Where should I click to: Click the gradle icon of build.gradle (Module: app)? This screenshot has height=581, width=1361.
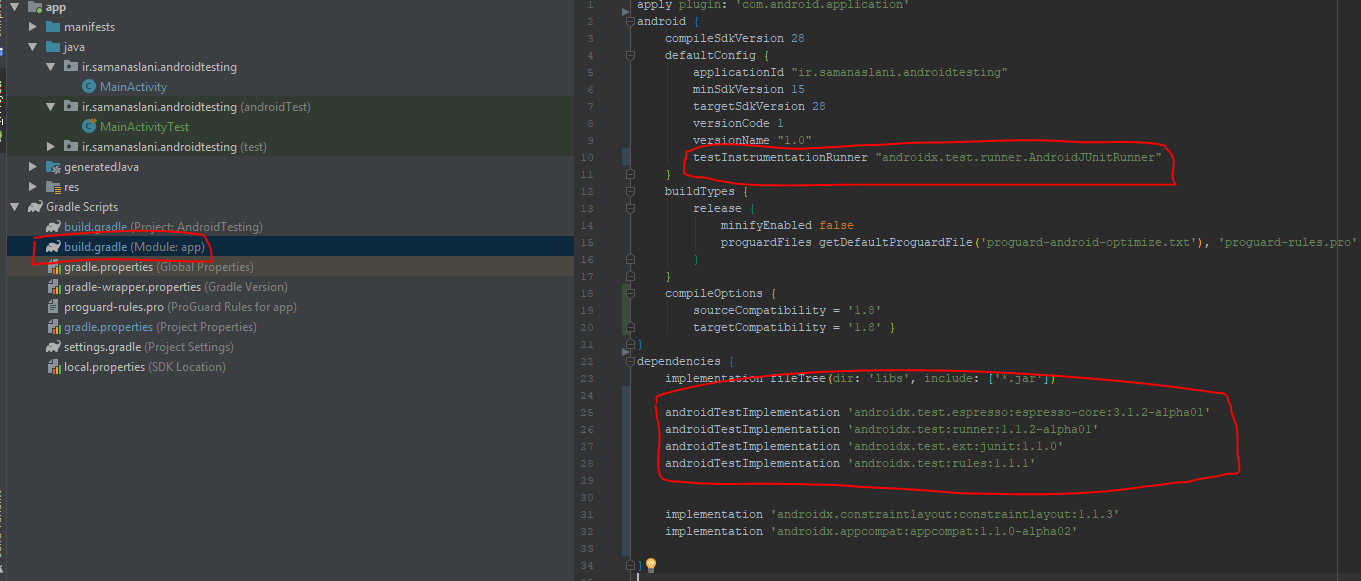pyautogui.click(x=54, y=247)
